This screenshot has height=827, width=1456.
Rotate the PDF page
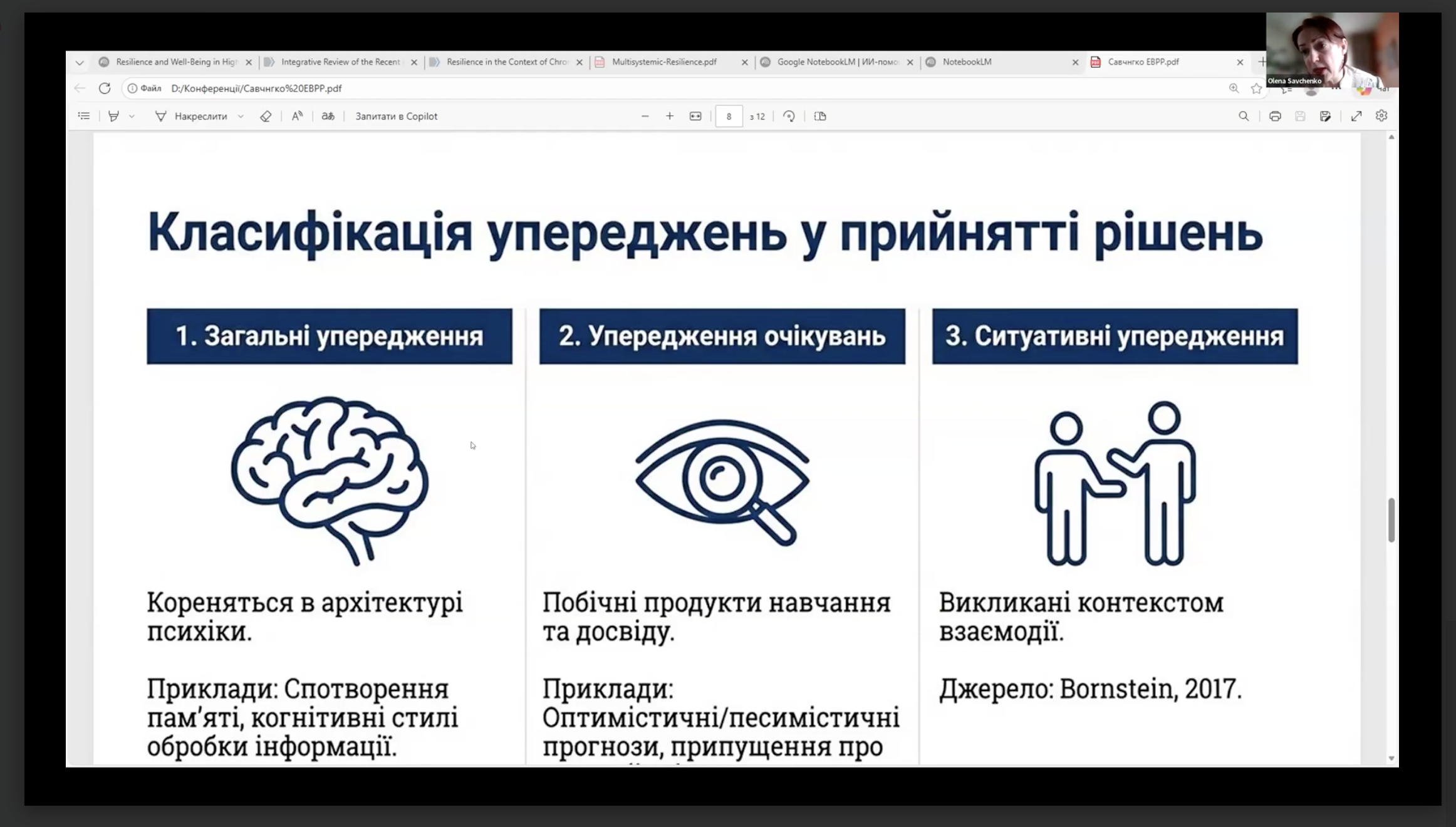click(789, 116)
